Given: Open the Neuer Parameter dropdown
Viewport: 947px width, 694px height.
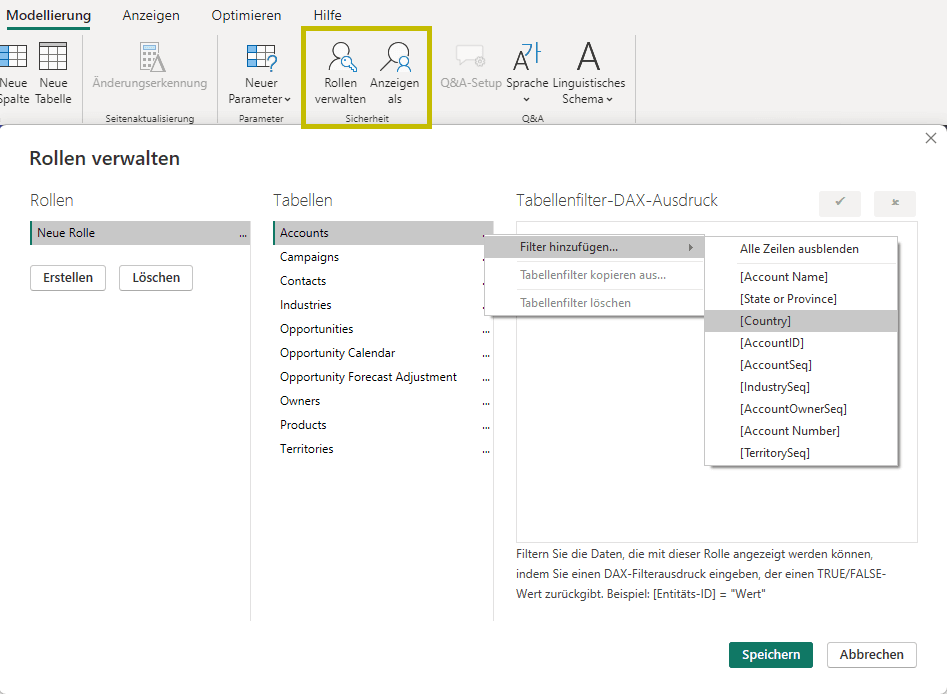Looking at the screenshot, I should click(260, 72).
